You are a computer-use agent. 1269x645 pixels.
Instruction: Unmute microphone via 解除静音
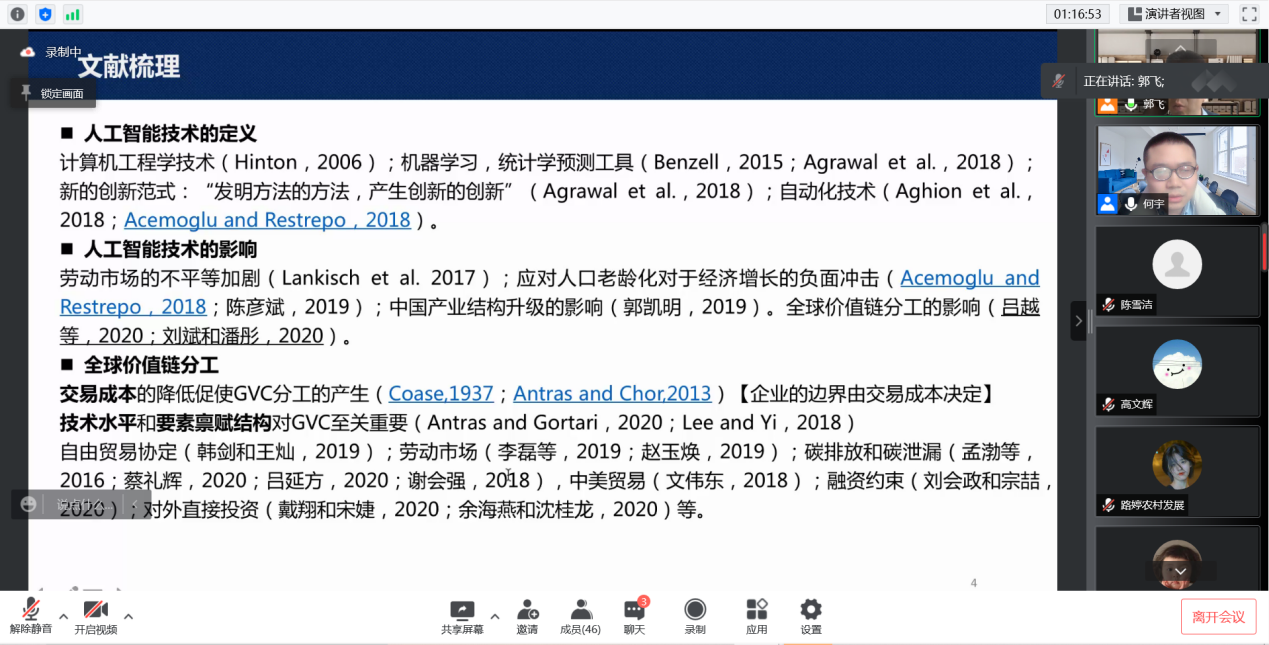tap(31, 616)
